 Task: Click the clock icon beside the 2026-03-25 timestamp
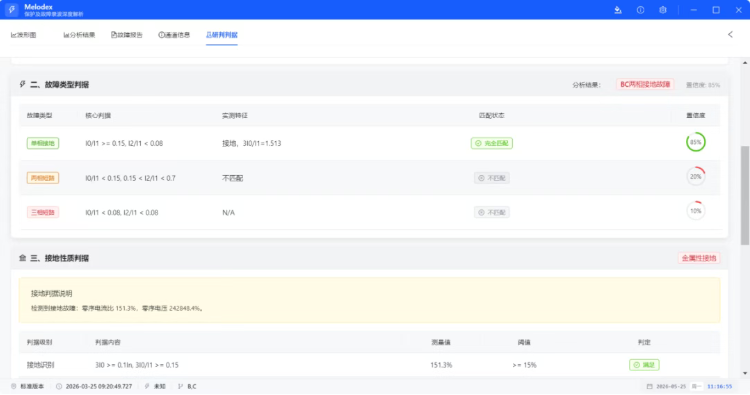[59, 386]
